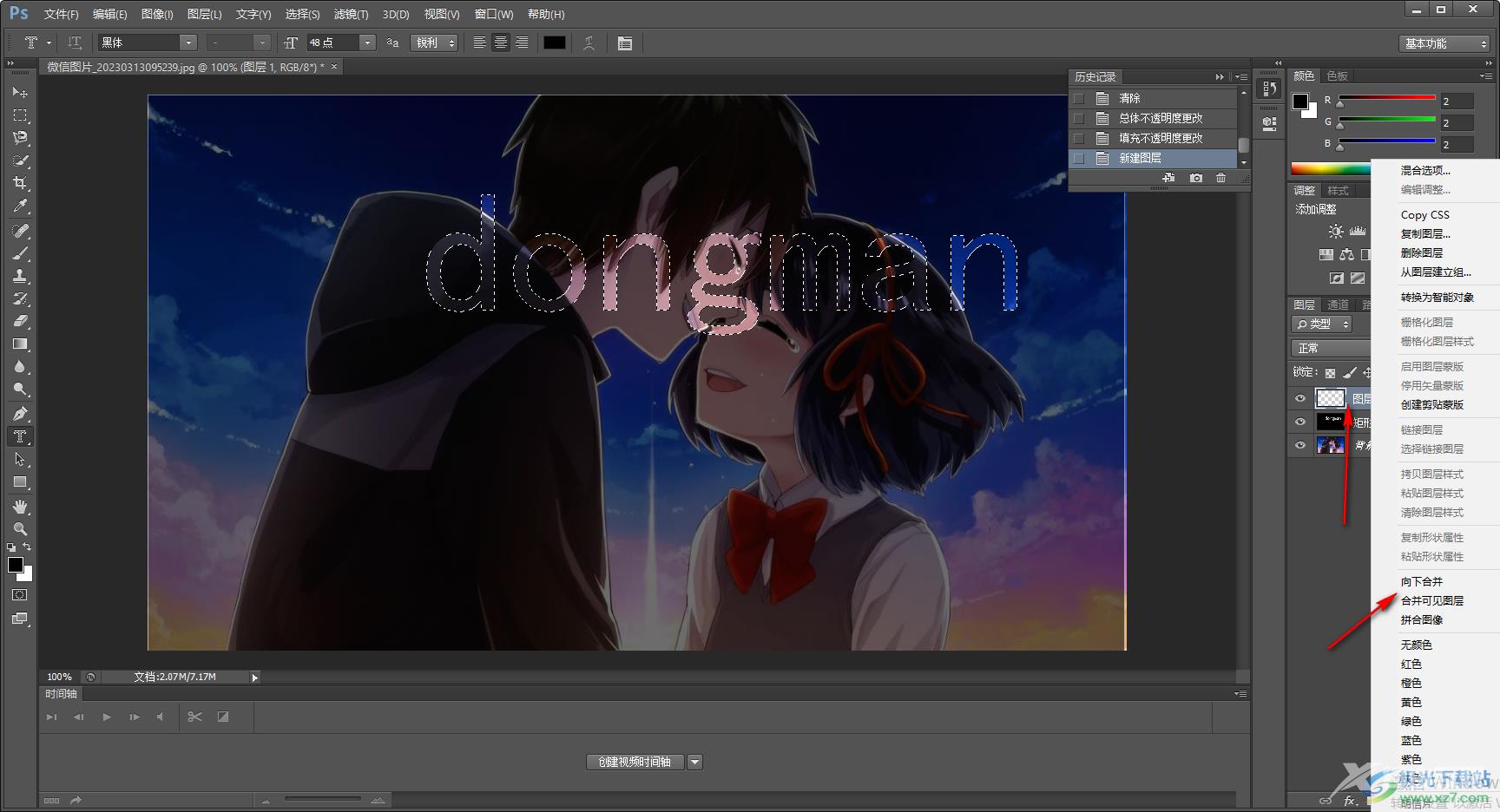Toggle lock transparent pixels
This screenshot has width=1500, height=812.
[1330, 373]
